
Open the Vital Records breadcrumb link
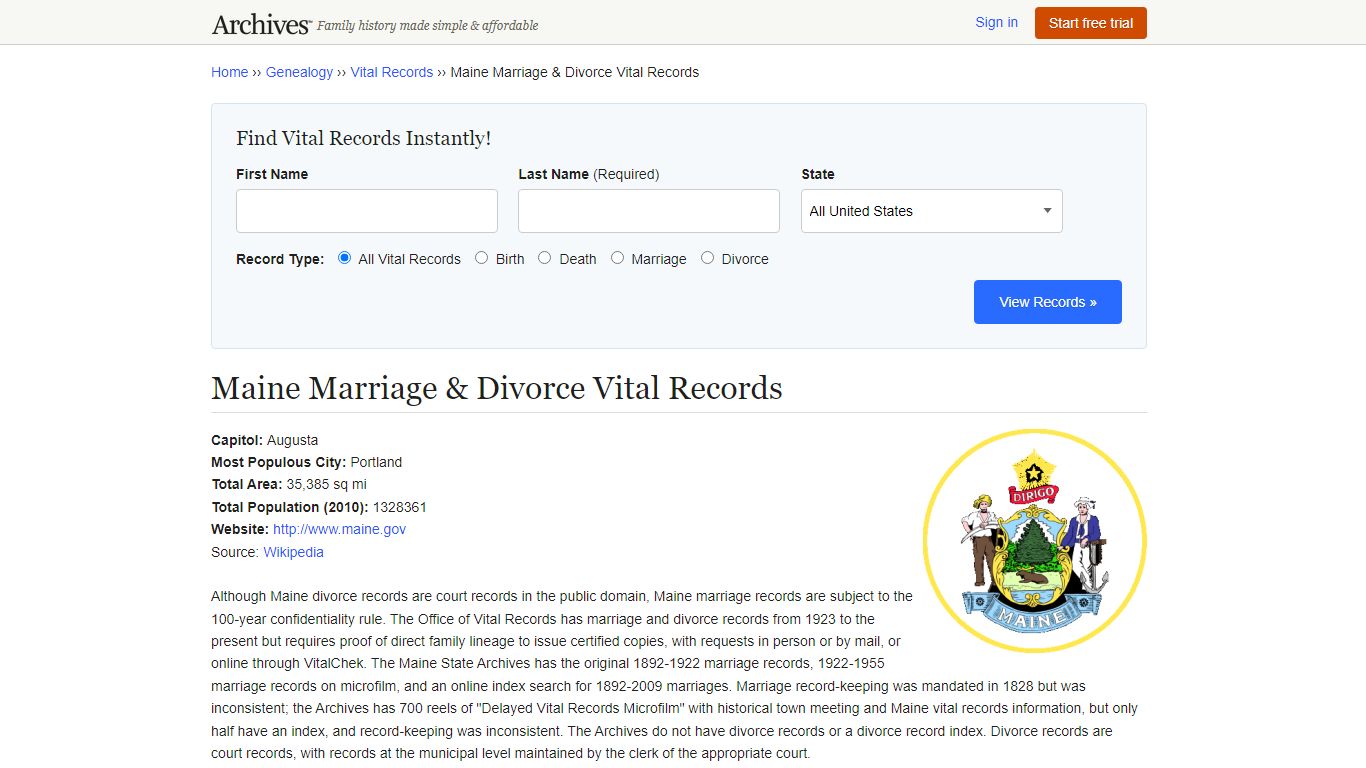(x=391, y=72)
